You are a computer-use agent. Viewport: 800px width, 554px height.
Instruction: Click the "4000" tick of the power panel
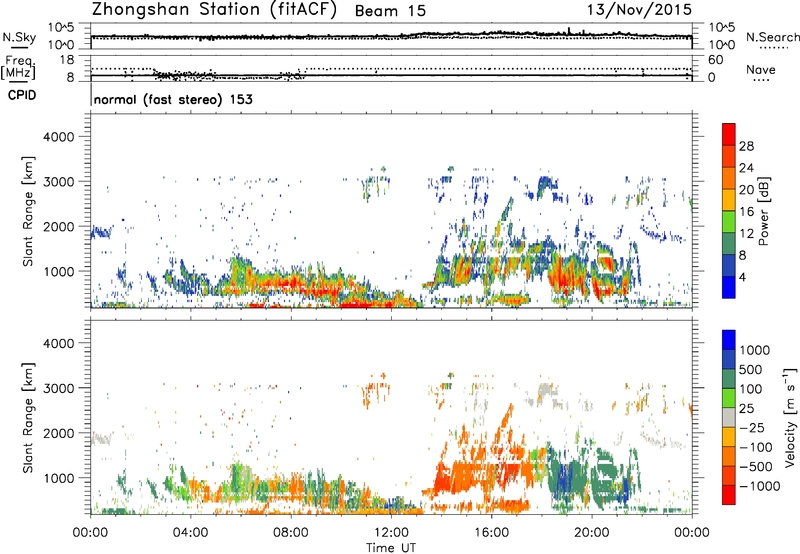tap(59, 137)
